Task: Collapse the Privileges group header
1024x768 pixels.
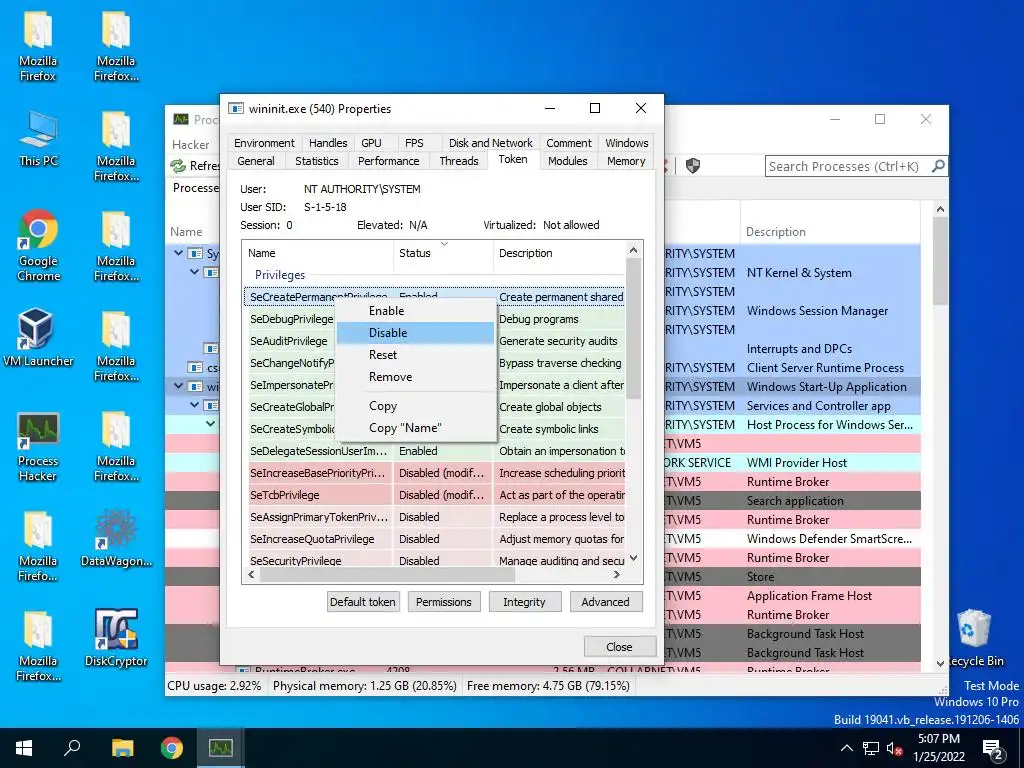Action: (x=280, y=275)
